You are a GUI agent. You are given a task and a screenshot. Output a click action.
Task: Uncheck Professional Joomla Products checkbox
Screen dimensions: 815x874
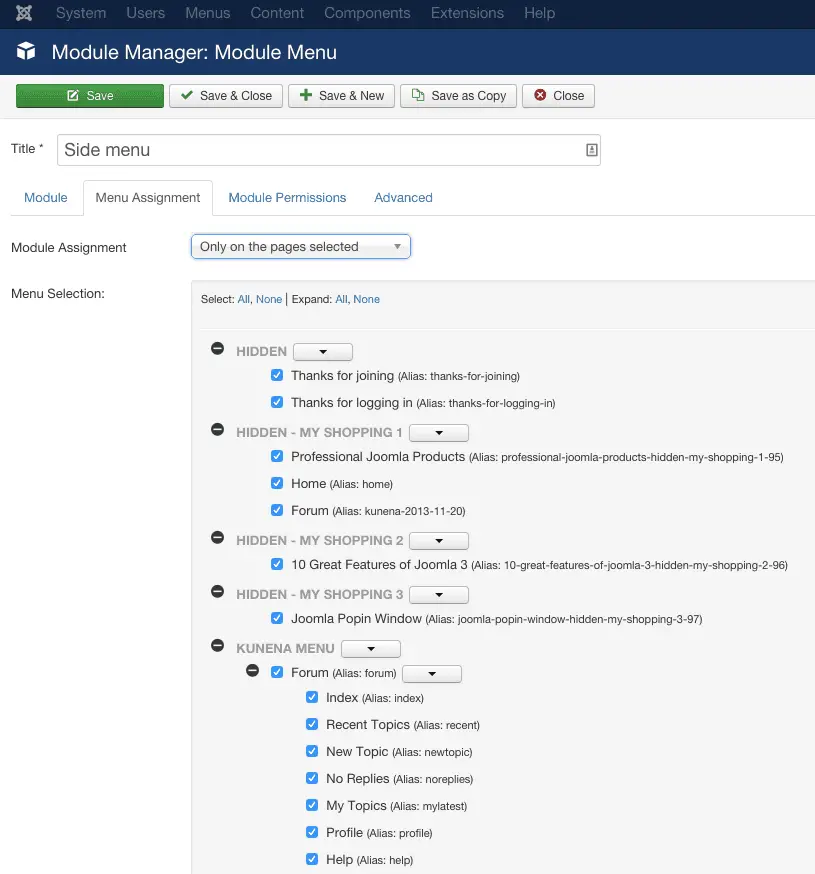277,456
